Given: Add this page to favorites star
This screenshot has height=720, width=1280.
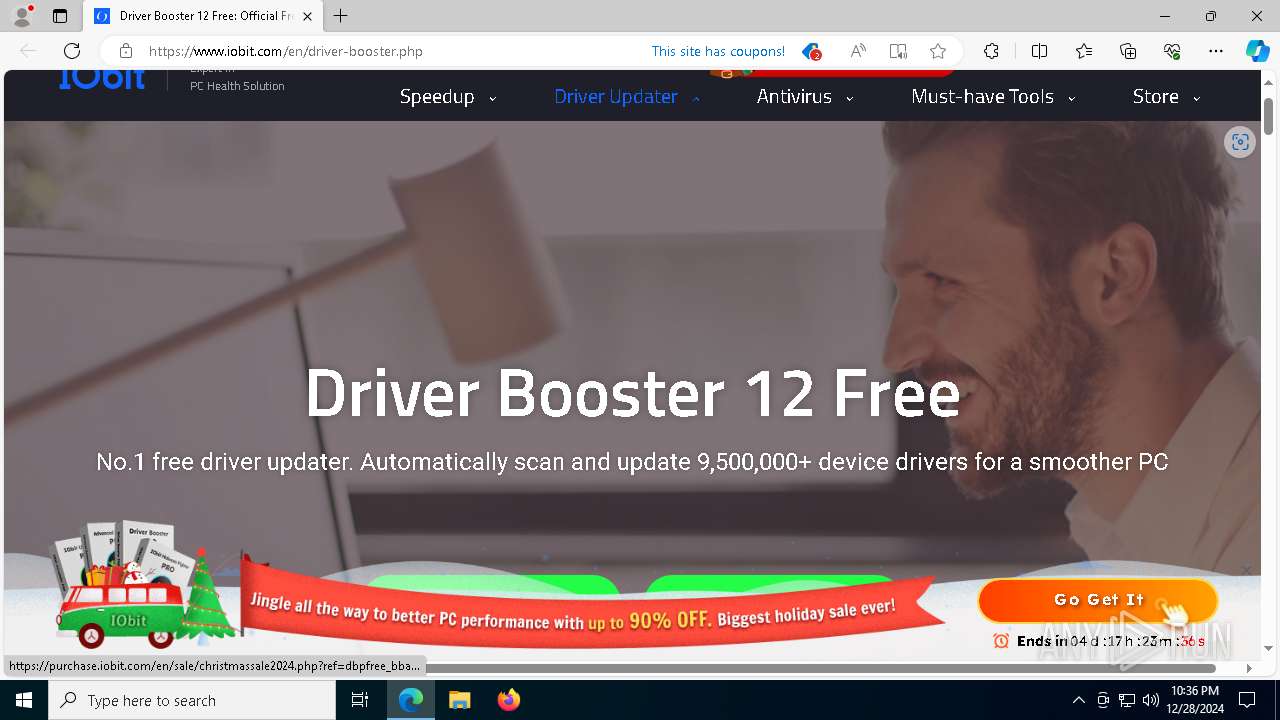Looking at the screenshot, I should [938, 51].
